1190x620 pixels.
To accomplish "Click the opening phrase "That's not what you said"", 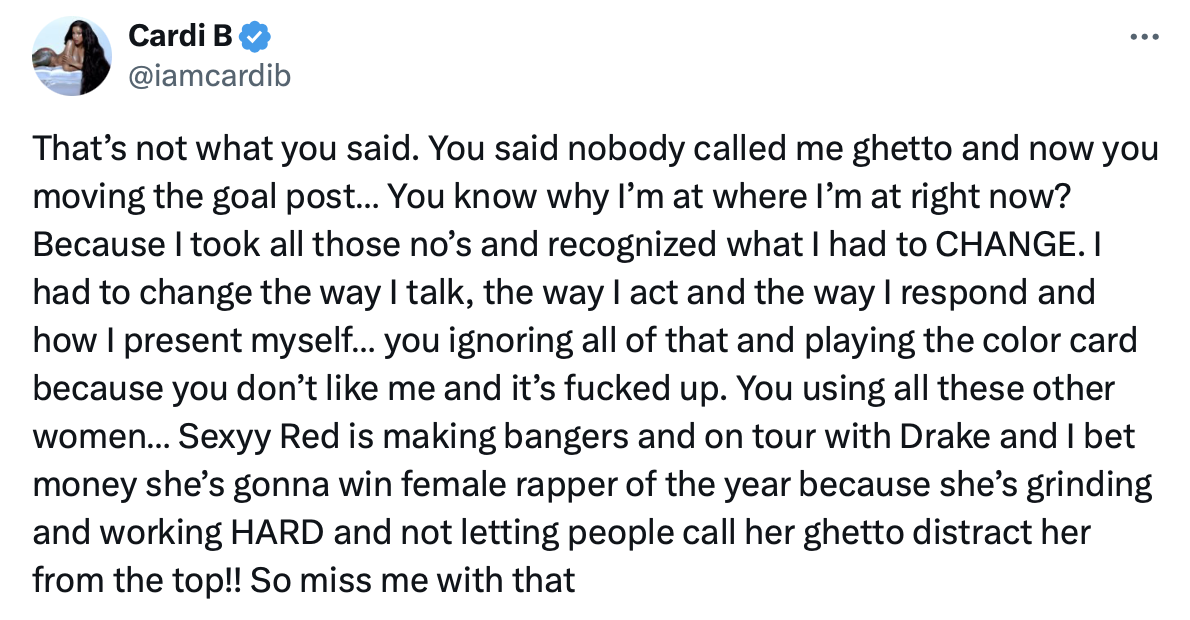I will tap(217, 151).
